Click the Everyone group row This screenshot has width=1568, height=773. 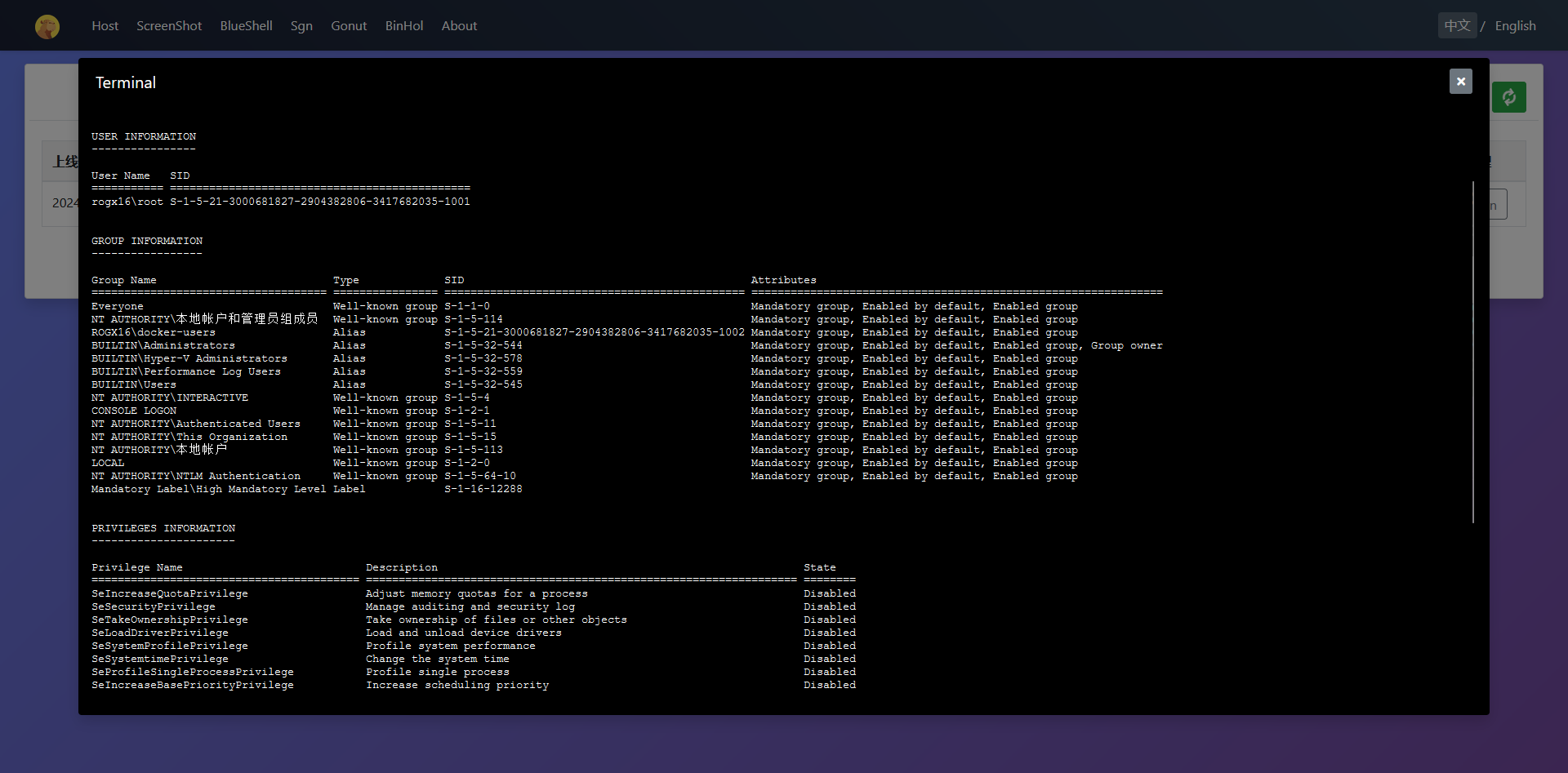585,306
